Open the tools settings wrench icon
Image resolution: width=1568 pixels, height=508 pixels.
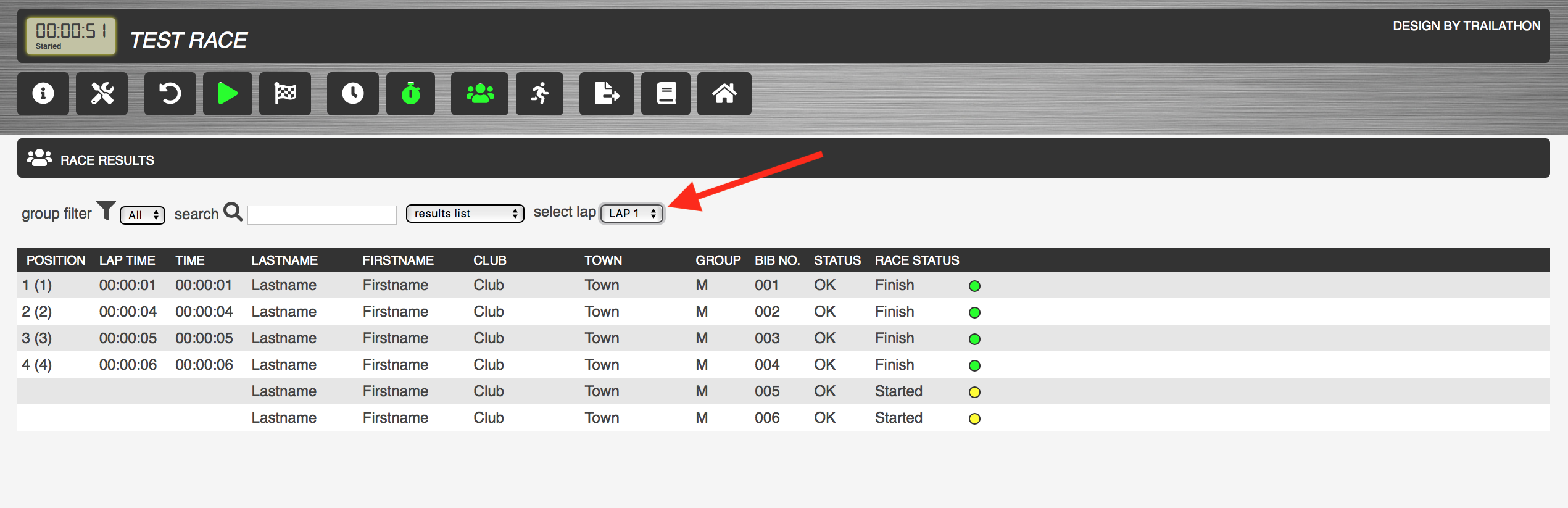102,94
